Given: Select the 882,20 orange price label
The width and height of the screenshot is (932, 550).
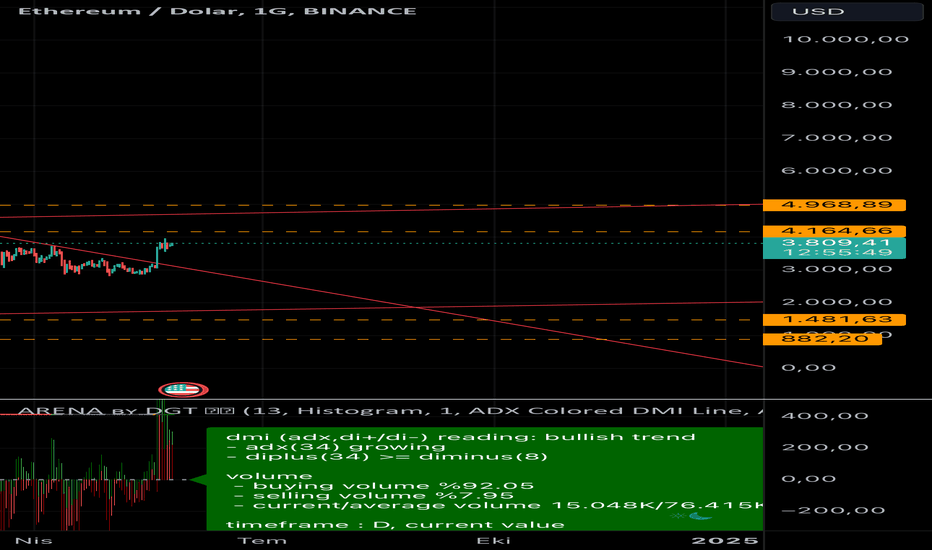Looking at the screenshot, I should 821,340.
